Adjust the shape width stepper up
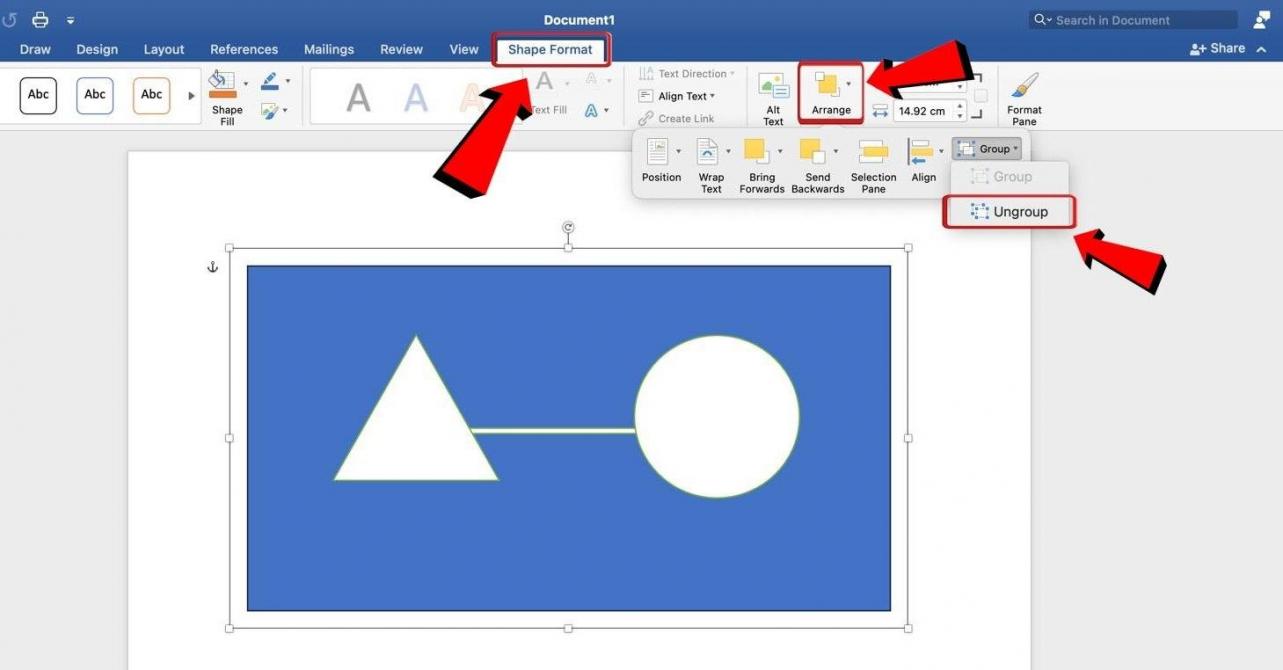Viewport: 1283px width, 670px height. tap(958, 105)
